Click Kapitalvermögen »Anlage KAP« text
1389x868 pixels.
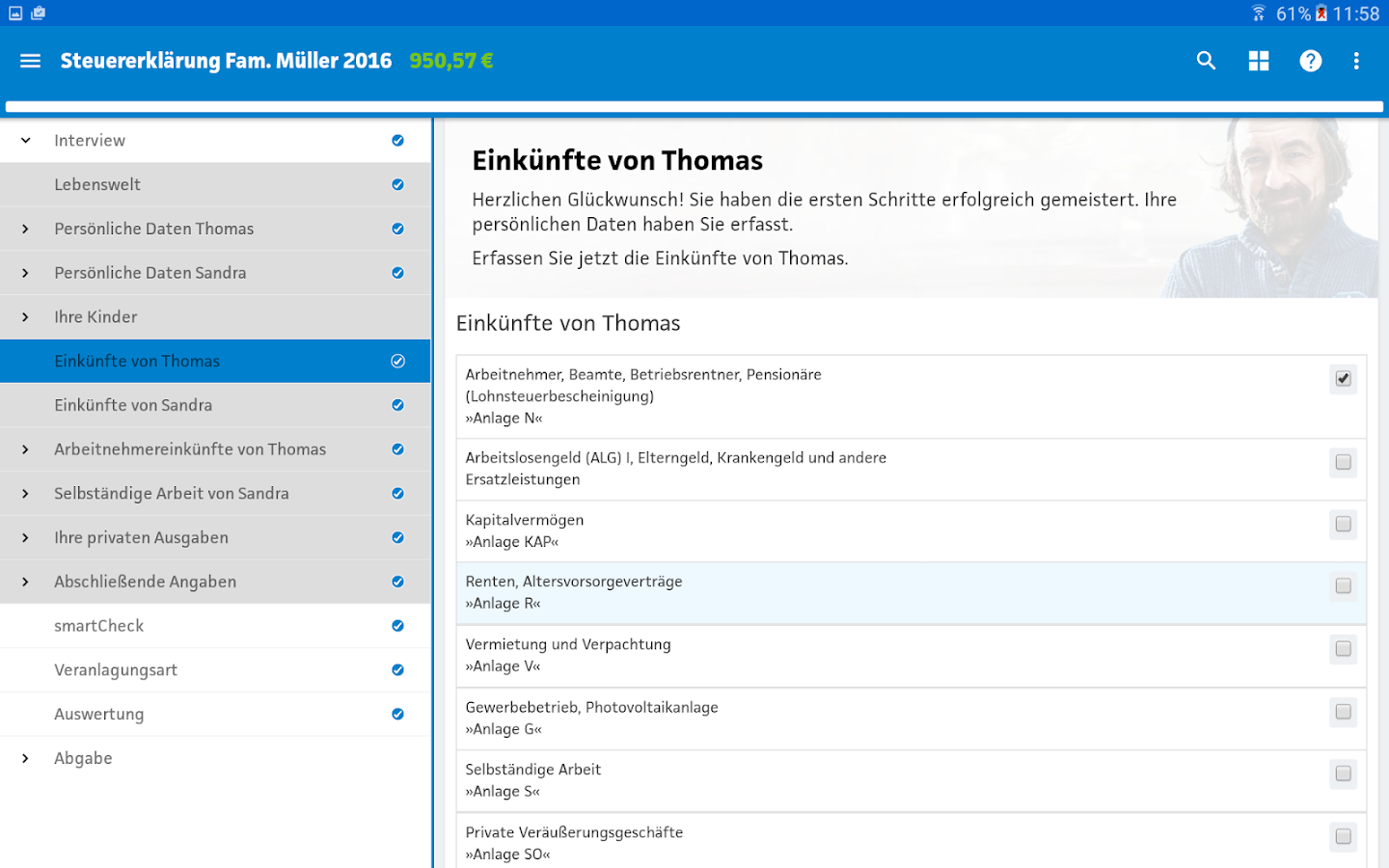525,530
